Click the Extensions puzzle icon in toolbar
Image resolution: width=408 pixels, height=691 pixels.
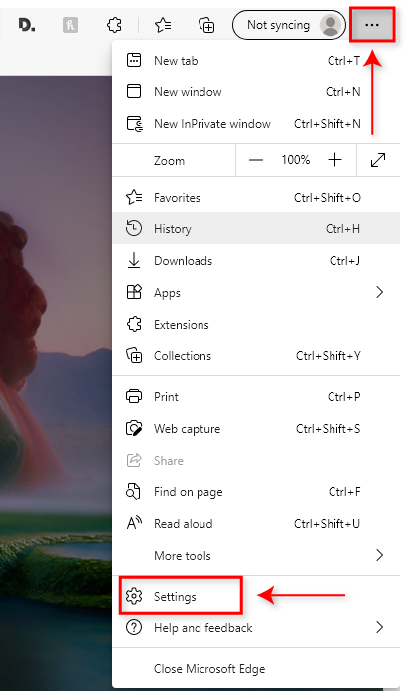tap(114, 25)
